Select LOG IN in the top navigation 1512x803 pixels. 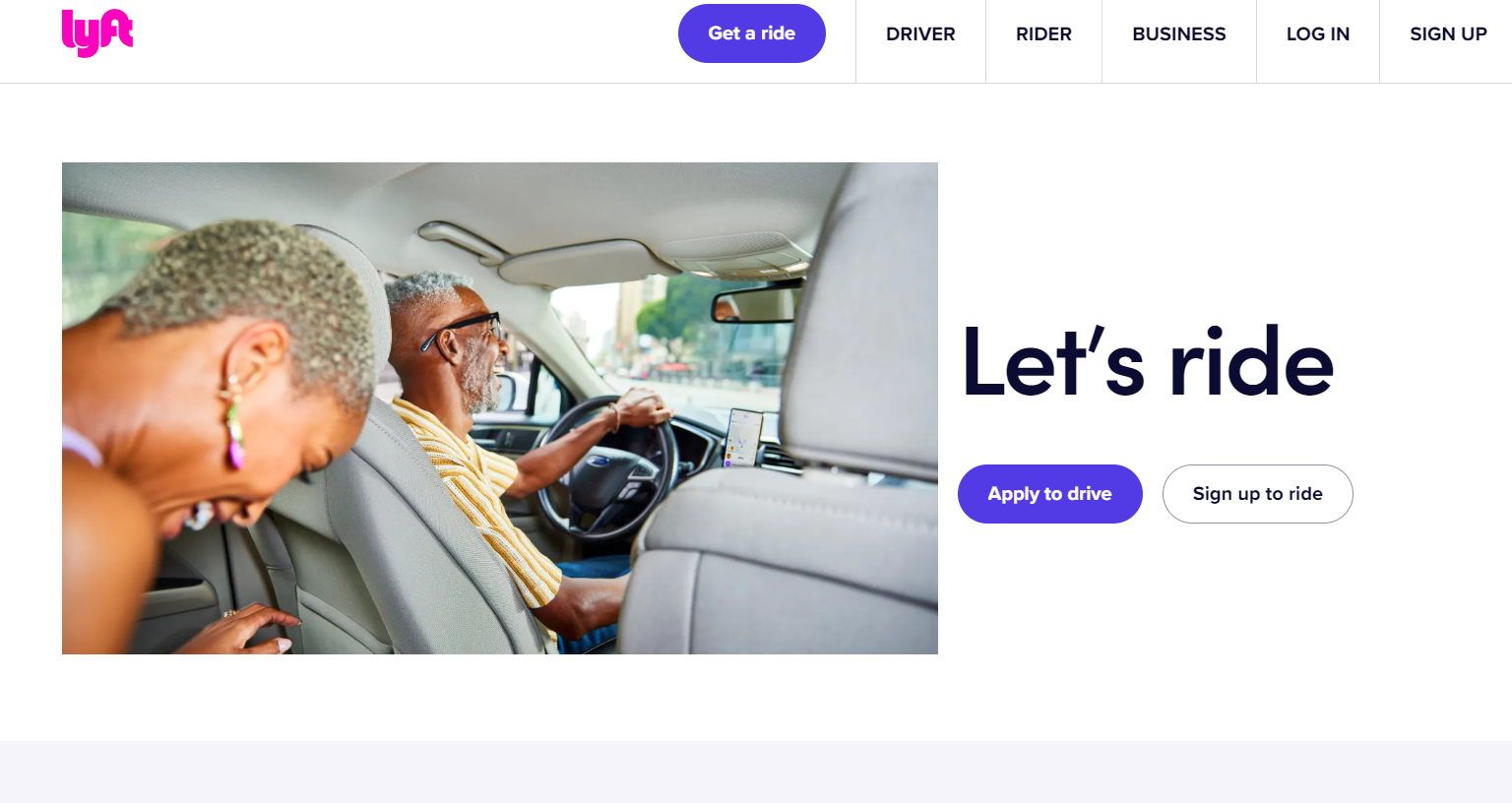pos(1318,33)
